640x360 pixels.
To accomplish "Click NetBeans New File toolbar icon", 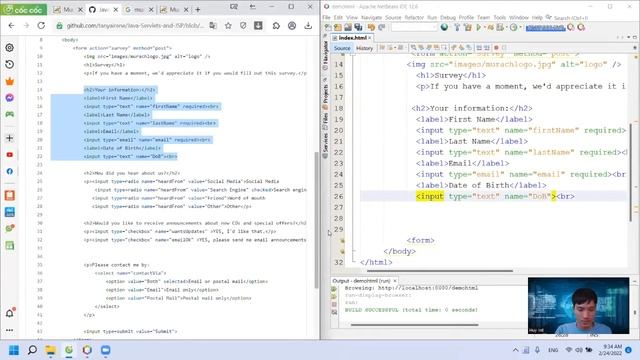I will pyautogui.click(x=328, y=27).
